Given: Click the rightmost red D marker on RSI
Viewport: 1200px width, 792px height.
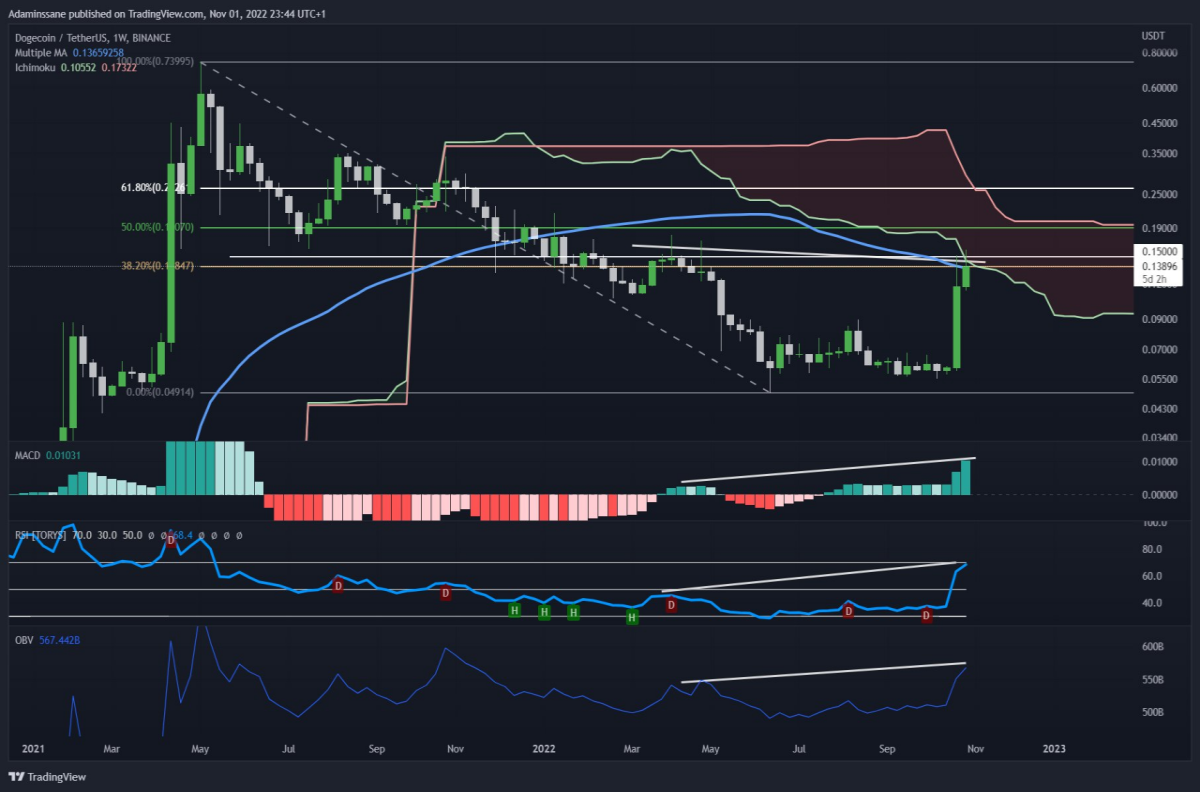Looking at the screenshot, I should tap(927, 616).
